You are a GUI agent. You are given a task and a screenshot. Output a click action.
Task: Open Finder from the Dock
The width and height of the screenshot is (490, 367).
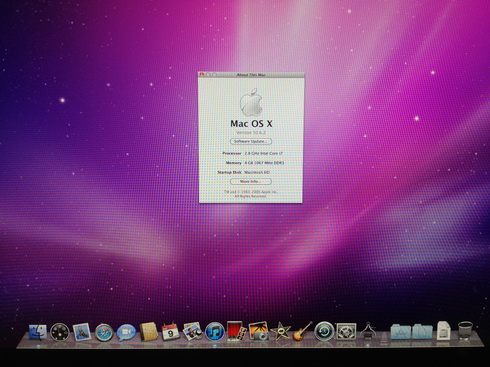point(37,332)
